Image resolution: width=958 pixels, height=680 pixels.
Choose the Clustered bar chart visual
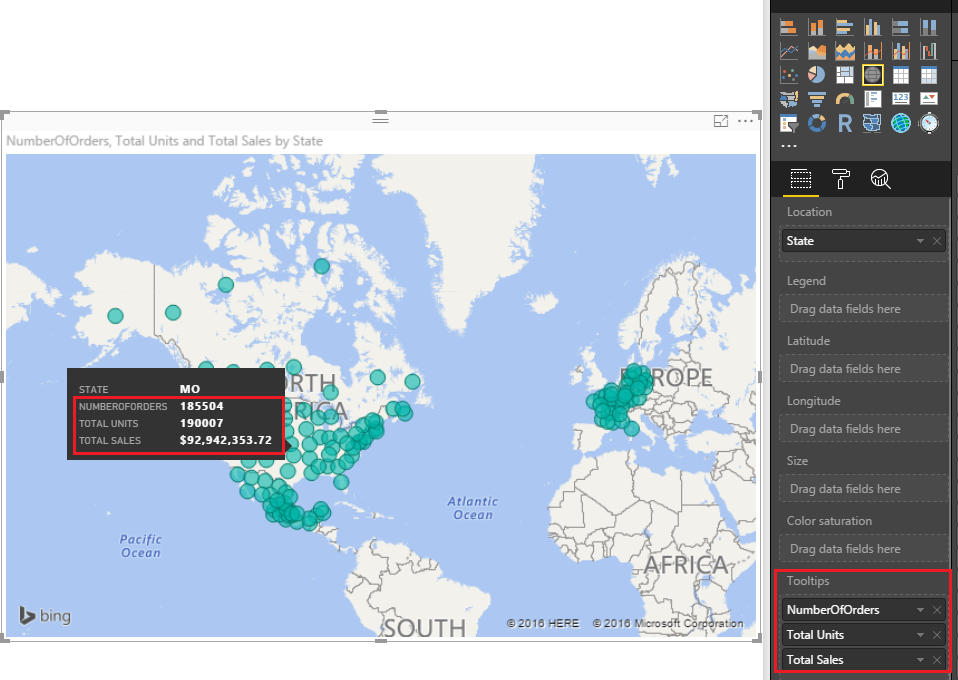coord(844,27)
